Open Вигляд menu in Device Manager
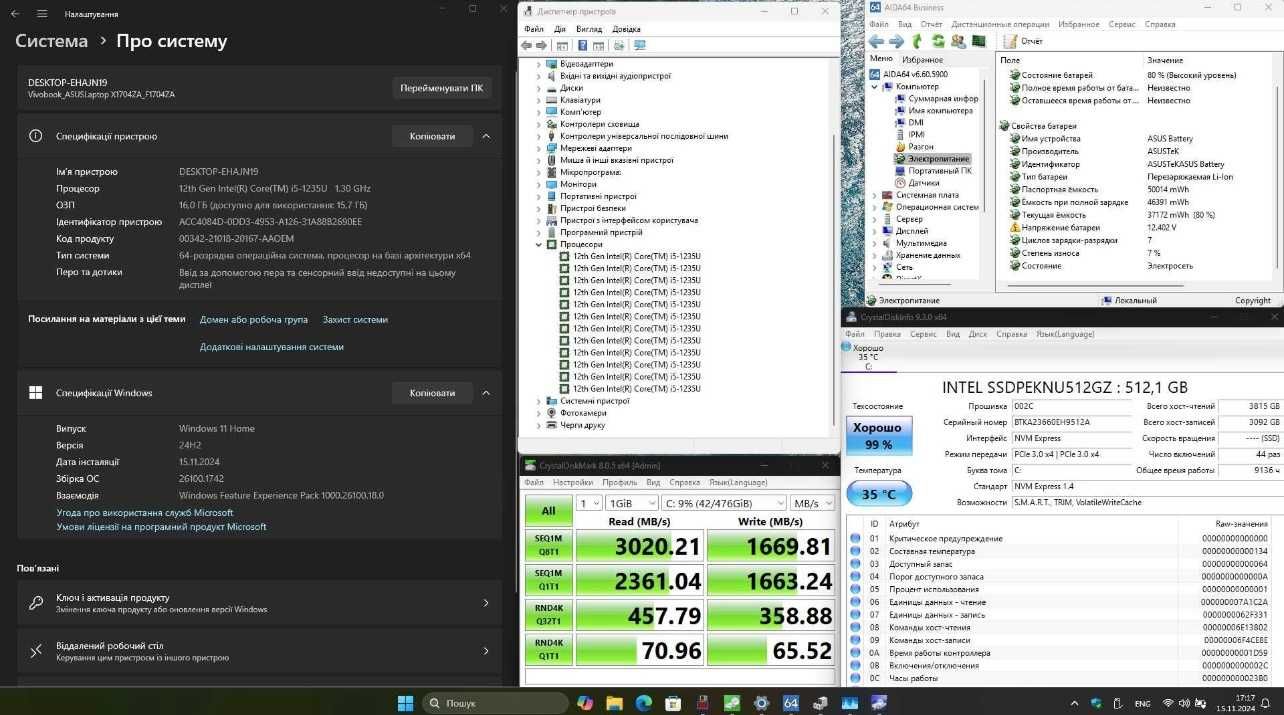The image size is (1284, 715). [589, 29]
